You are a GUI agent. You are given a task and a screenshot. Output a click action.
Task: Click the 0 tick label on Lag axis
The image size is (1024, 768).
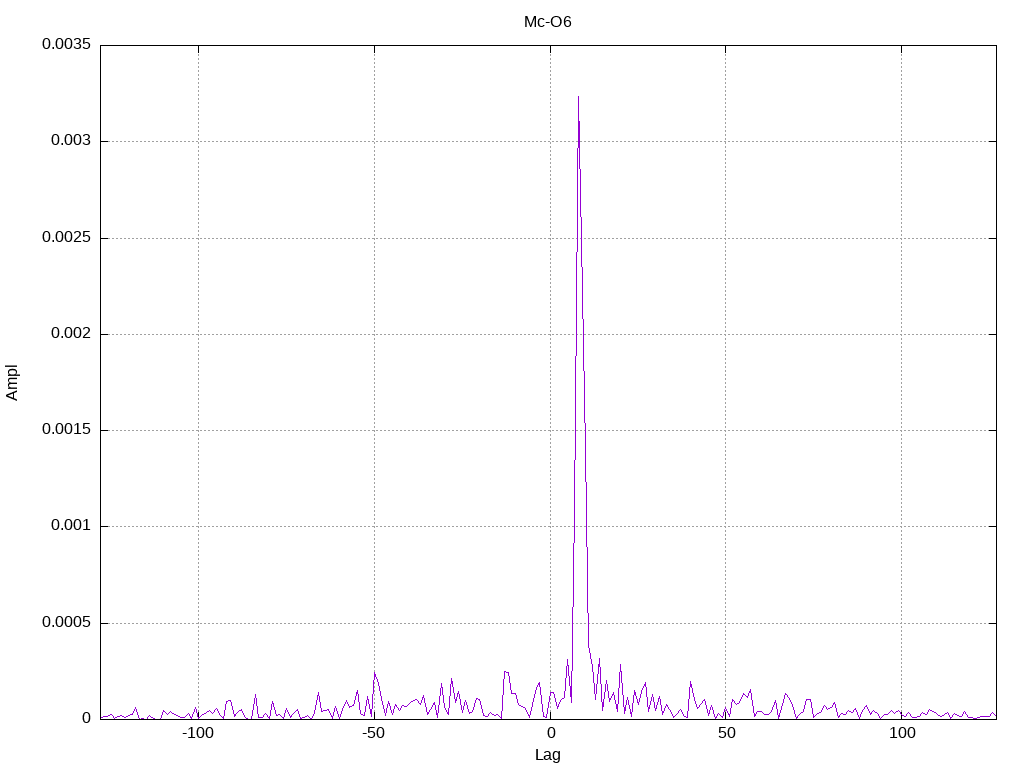(551, 733)
